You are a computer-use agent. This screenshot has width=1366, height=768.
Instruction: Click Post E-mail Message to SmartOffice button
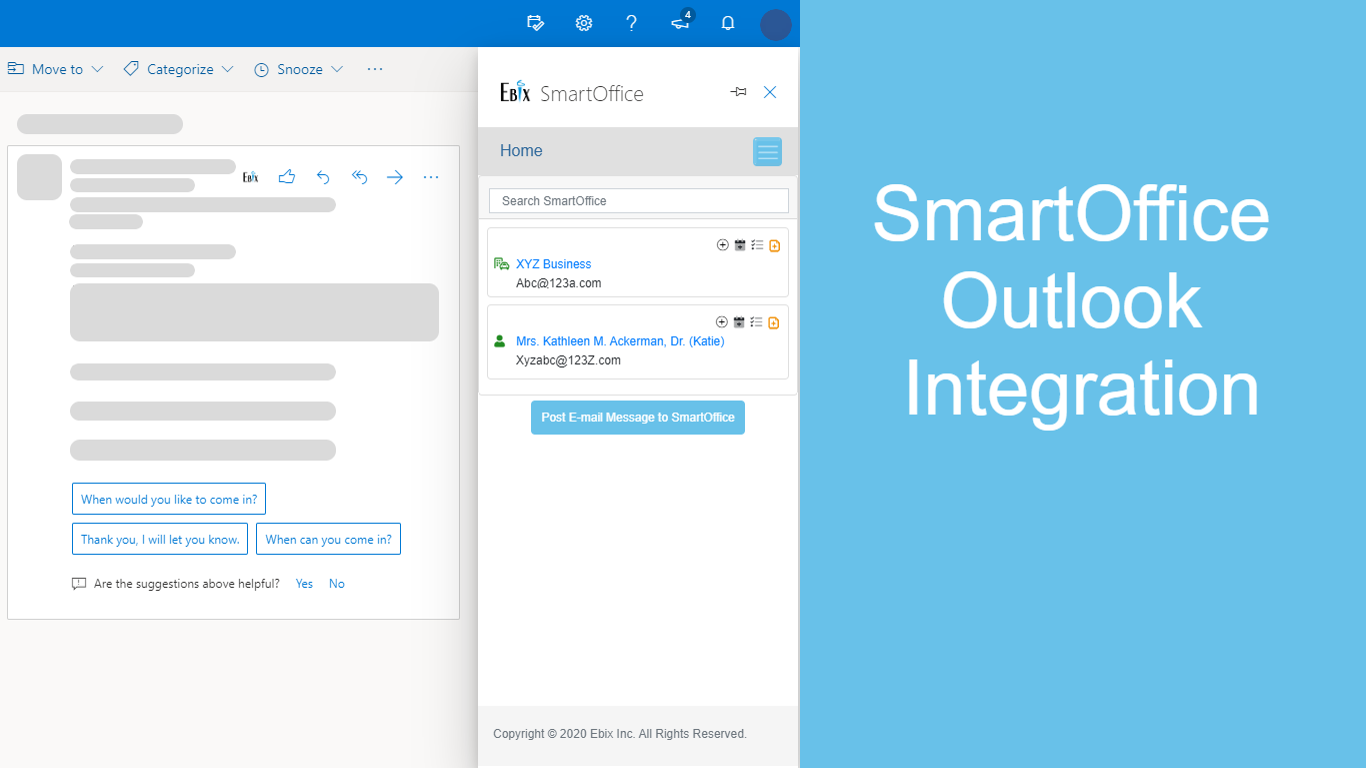[638, 417]
